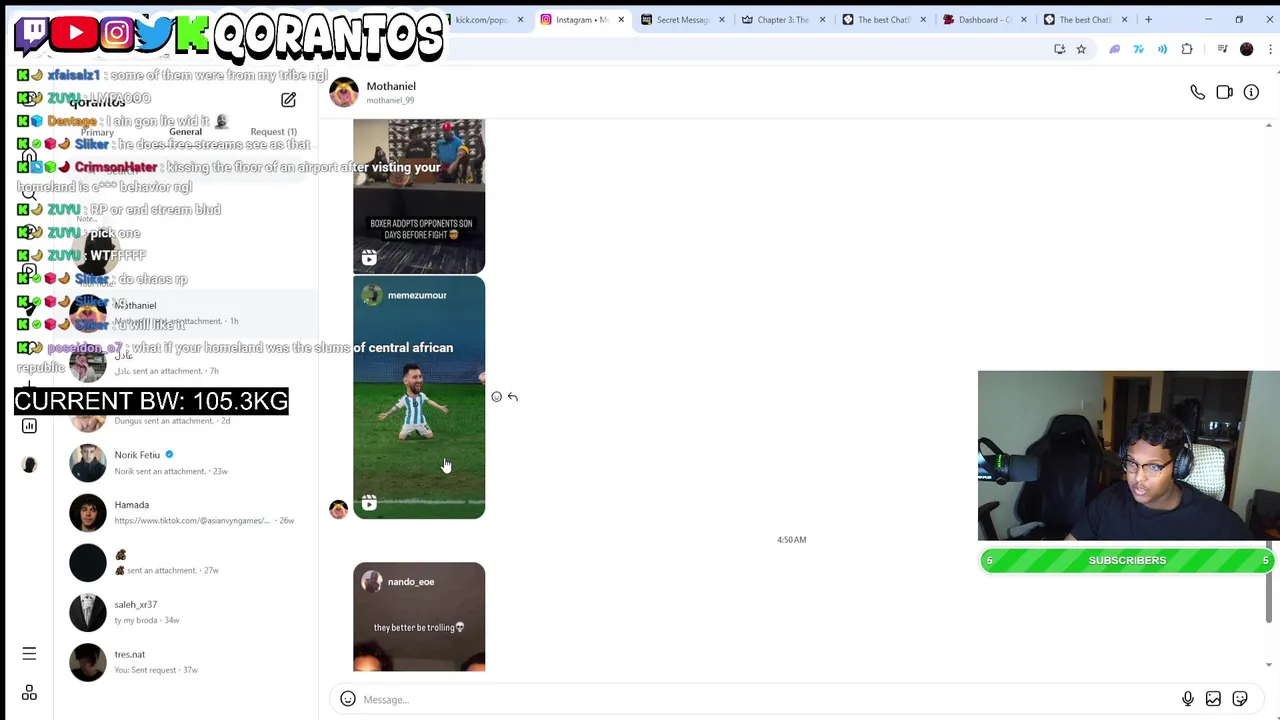Click nando_eoe username on reel
Screen dimensions: 1280x720
(x=411, y=582)
